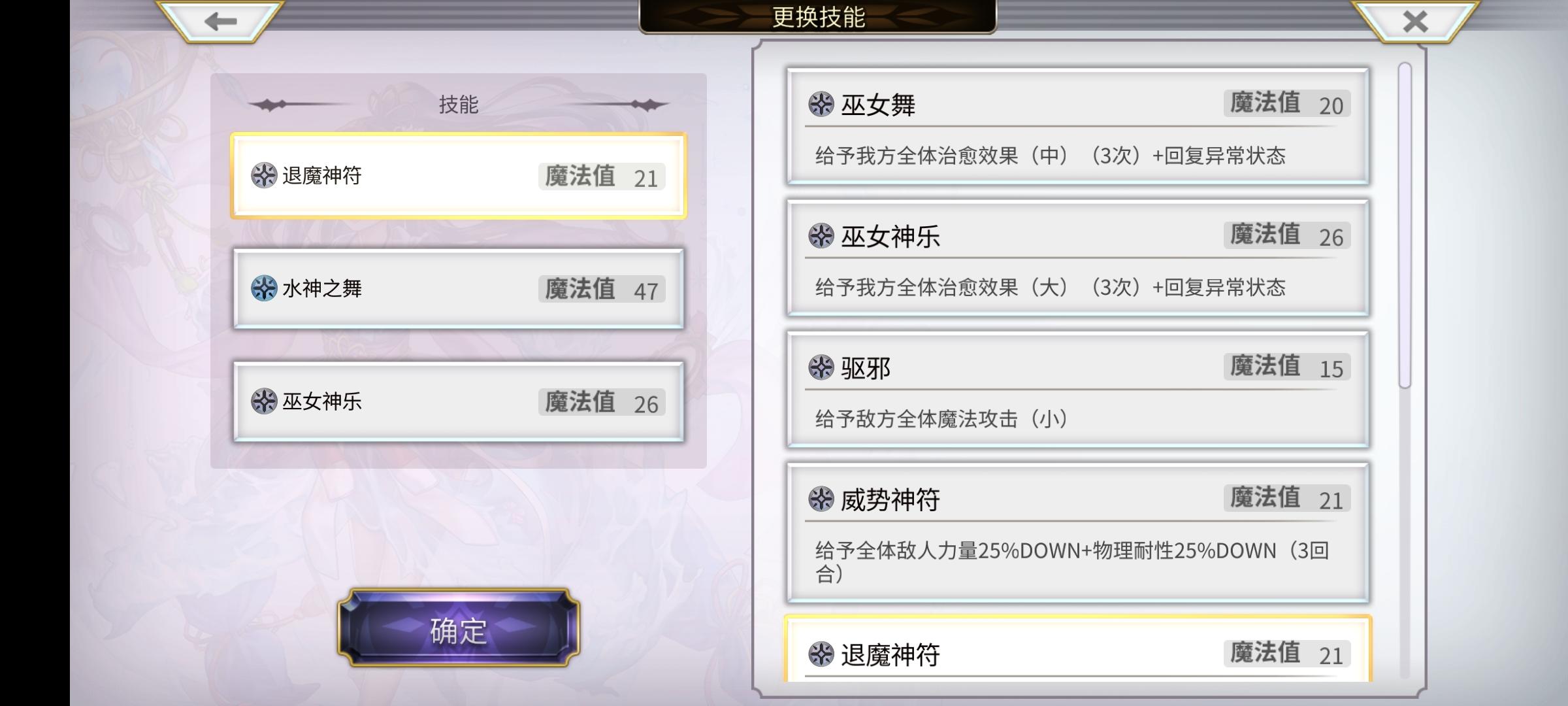Viewport: 1568px width, 706px height.
Task: Click the 巫女神乐 description text in list
Action: (x=1050, y=288)
